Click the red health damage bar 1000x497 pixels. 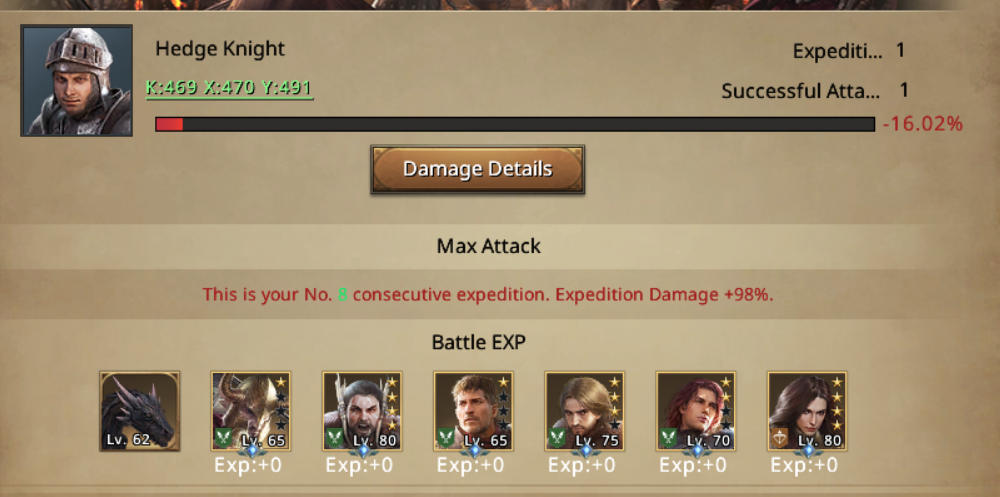515,124
